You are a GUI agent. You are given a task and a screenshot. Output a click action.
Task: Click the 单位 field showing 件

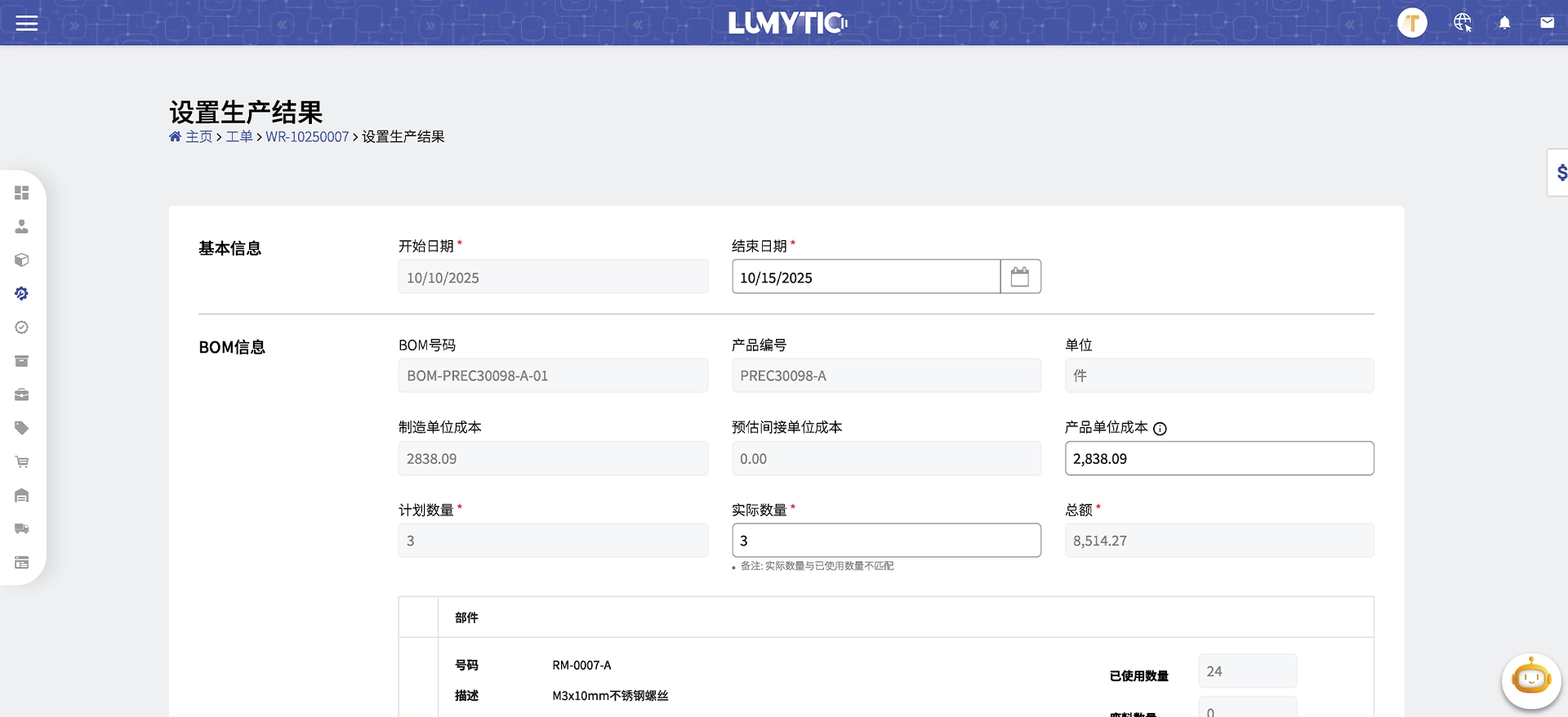1219,376
